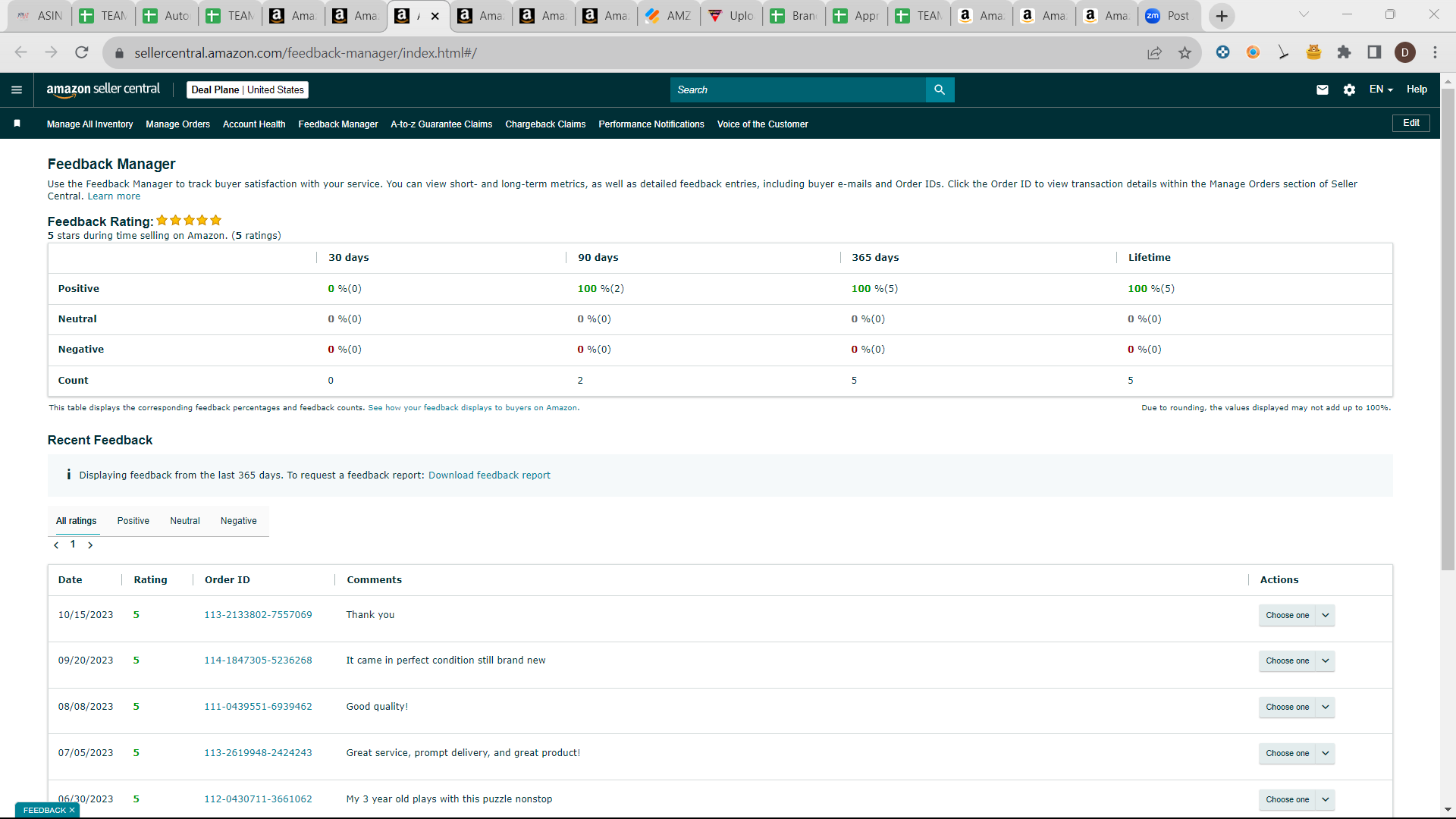Screen dimensions: 1456x819
Task: Switch to the AMZ browser tab
Action: (668, 16)
